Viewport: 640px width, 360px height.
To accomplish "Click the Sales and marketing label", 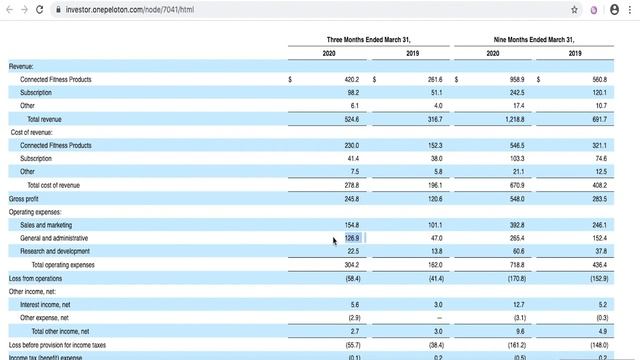I will (46, 225).
